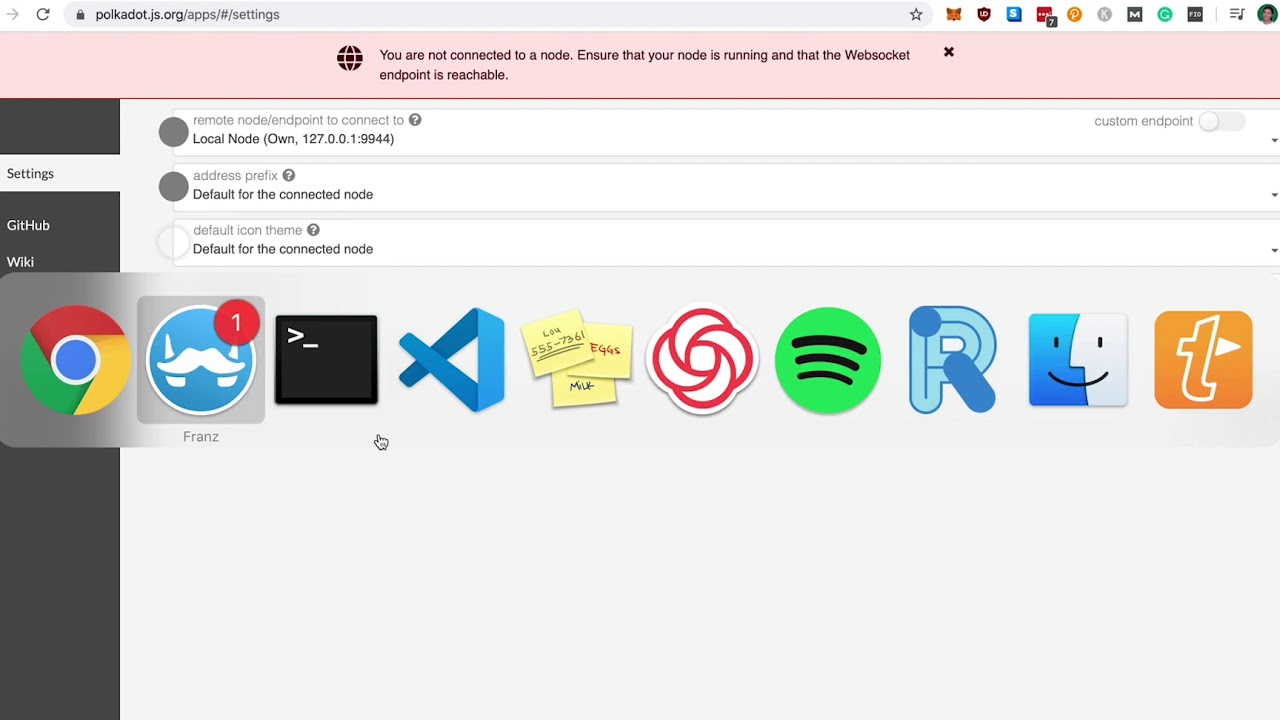Select the red rose-pattern app icon
This screenshot has width=1280, height=720.
click(702, 360)
